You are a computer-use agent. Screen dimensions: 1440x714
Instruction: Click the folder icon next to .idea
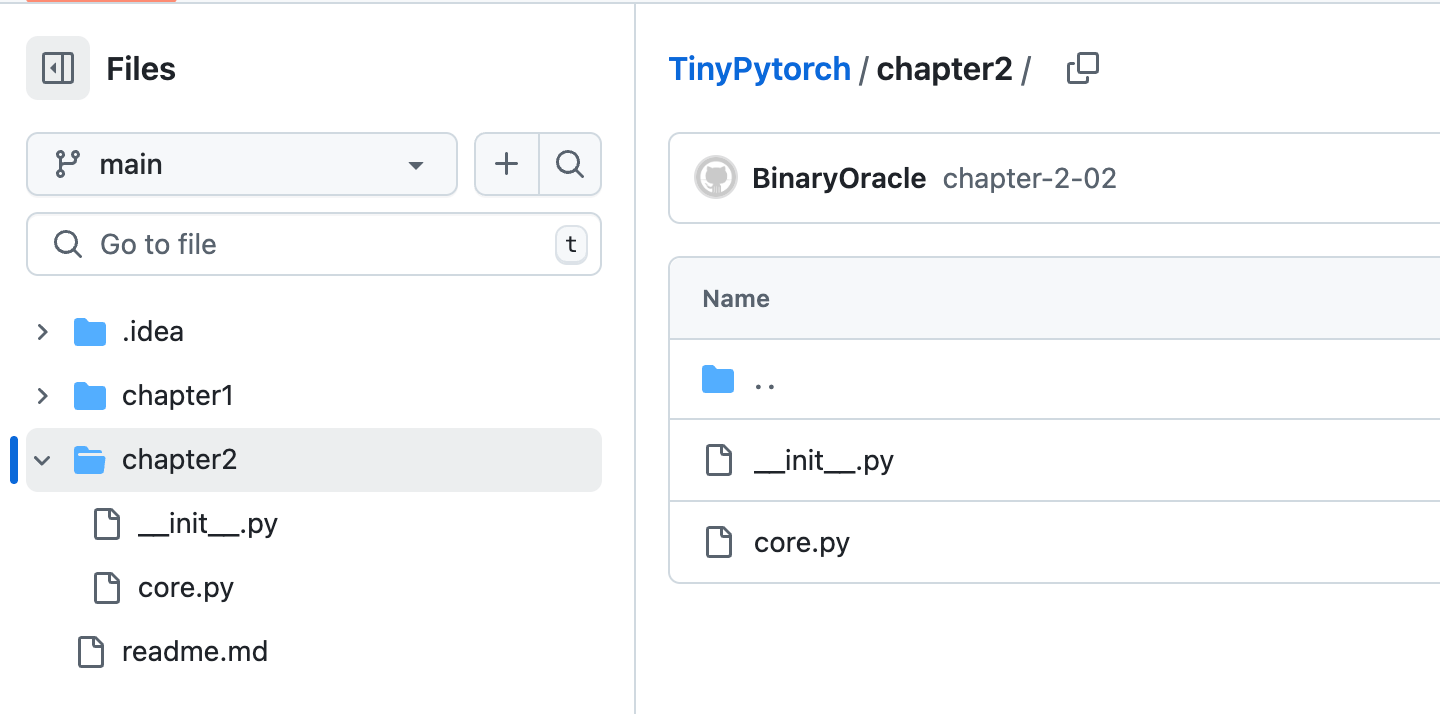pyautogui.click(x=90, y=332)
